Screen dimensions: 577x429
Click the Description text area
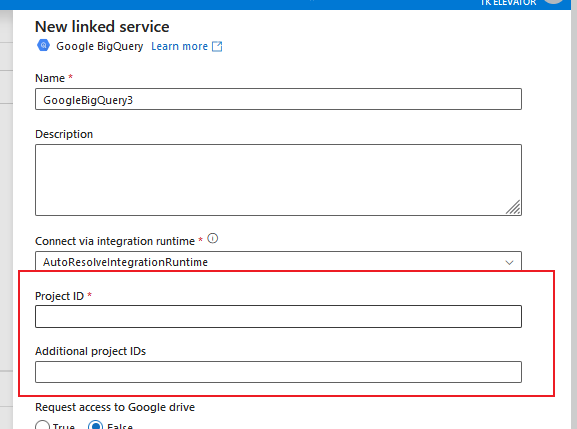tap(278, 180)
